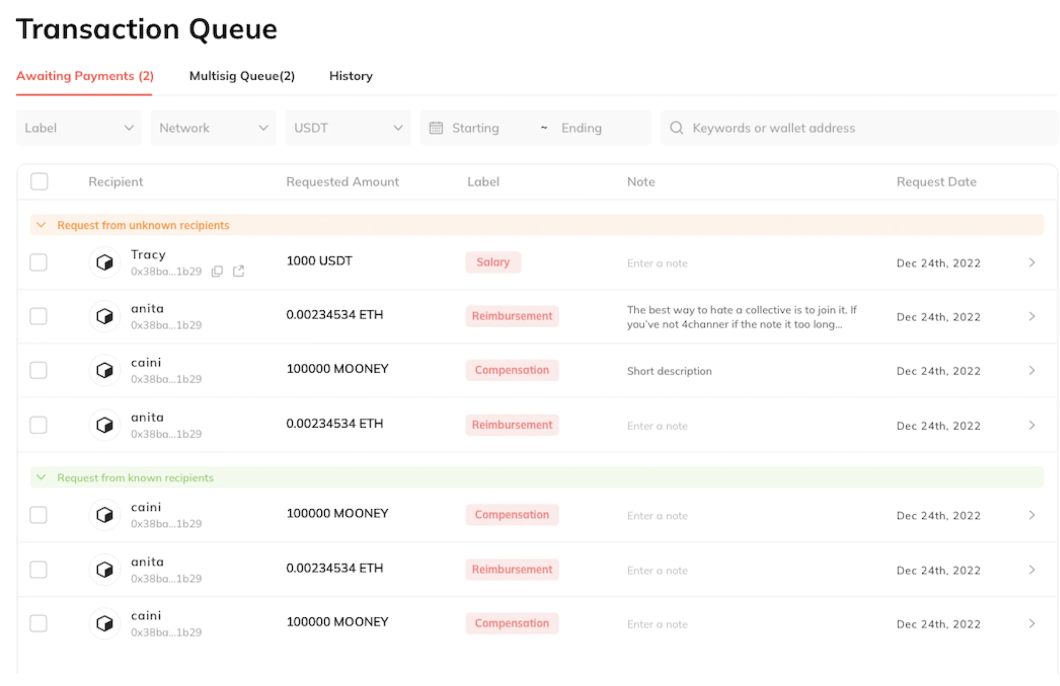Open the Label filter dropdown

(x=79, y=128)
